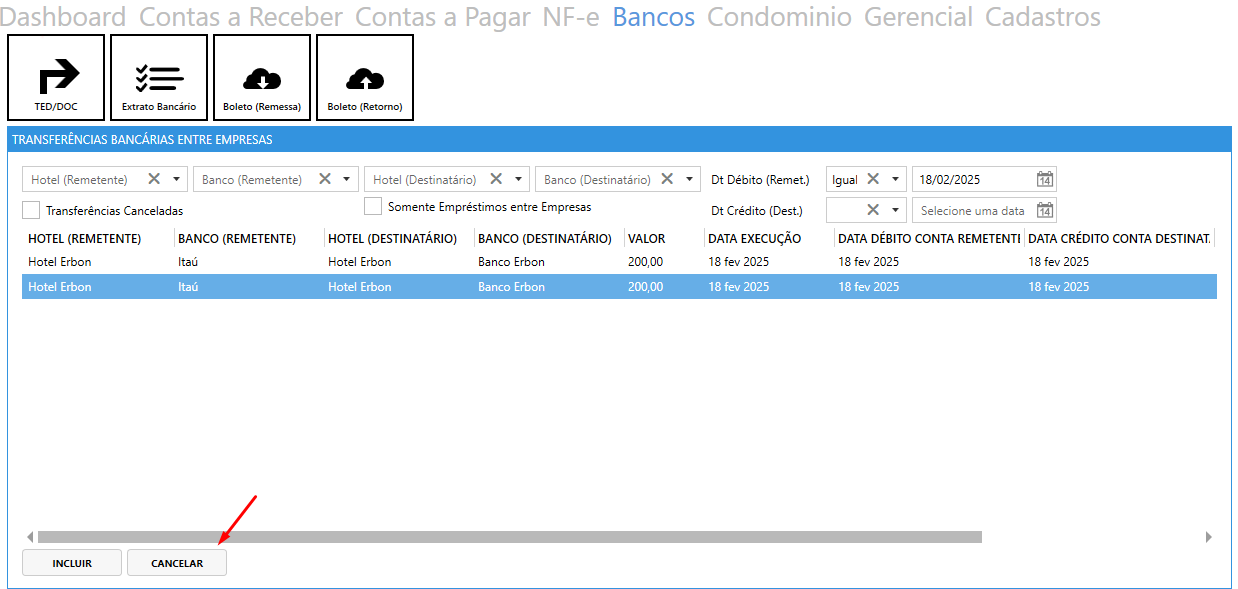This screenshot has width=1238, height=589.
Task: Check Somente Empréstimos entre Empresas
Action: 373,206
